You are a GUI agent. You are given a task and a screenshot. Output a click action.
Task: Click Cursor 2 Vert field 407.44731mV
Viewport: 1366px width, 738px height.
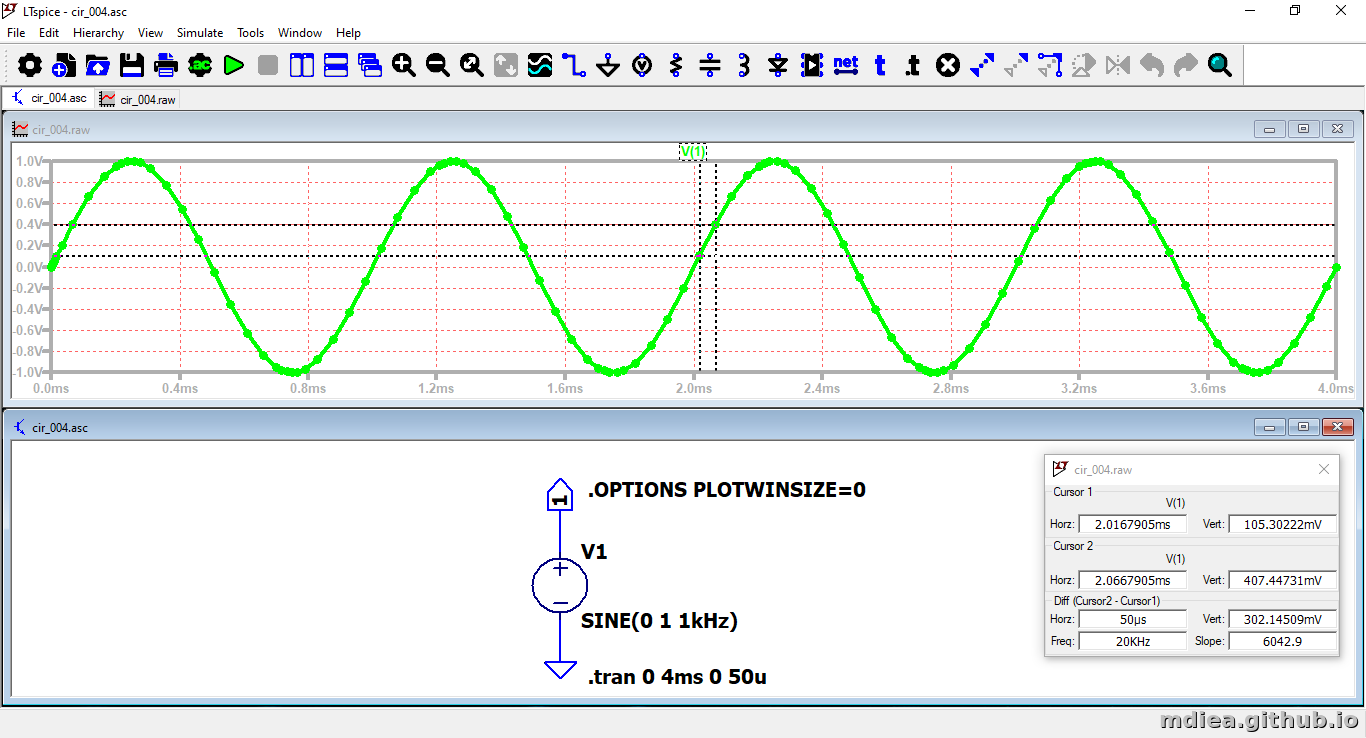pyautogui.click(x=1282, y=580)
